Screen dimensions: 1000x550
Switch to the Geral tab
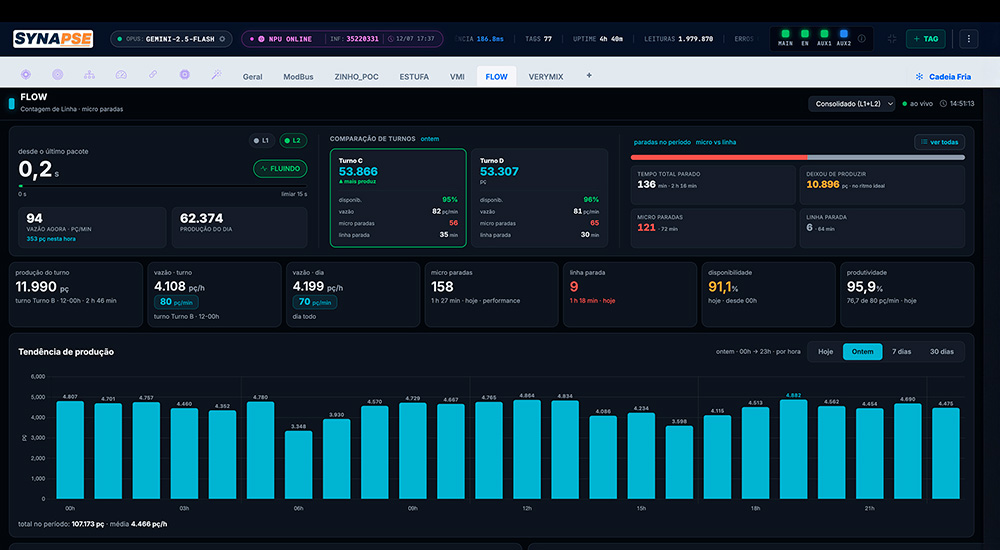(x=253, y=77)
